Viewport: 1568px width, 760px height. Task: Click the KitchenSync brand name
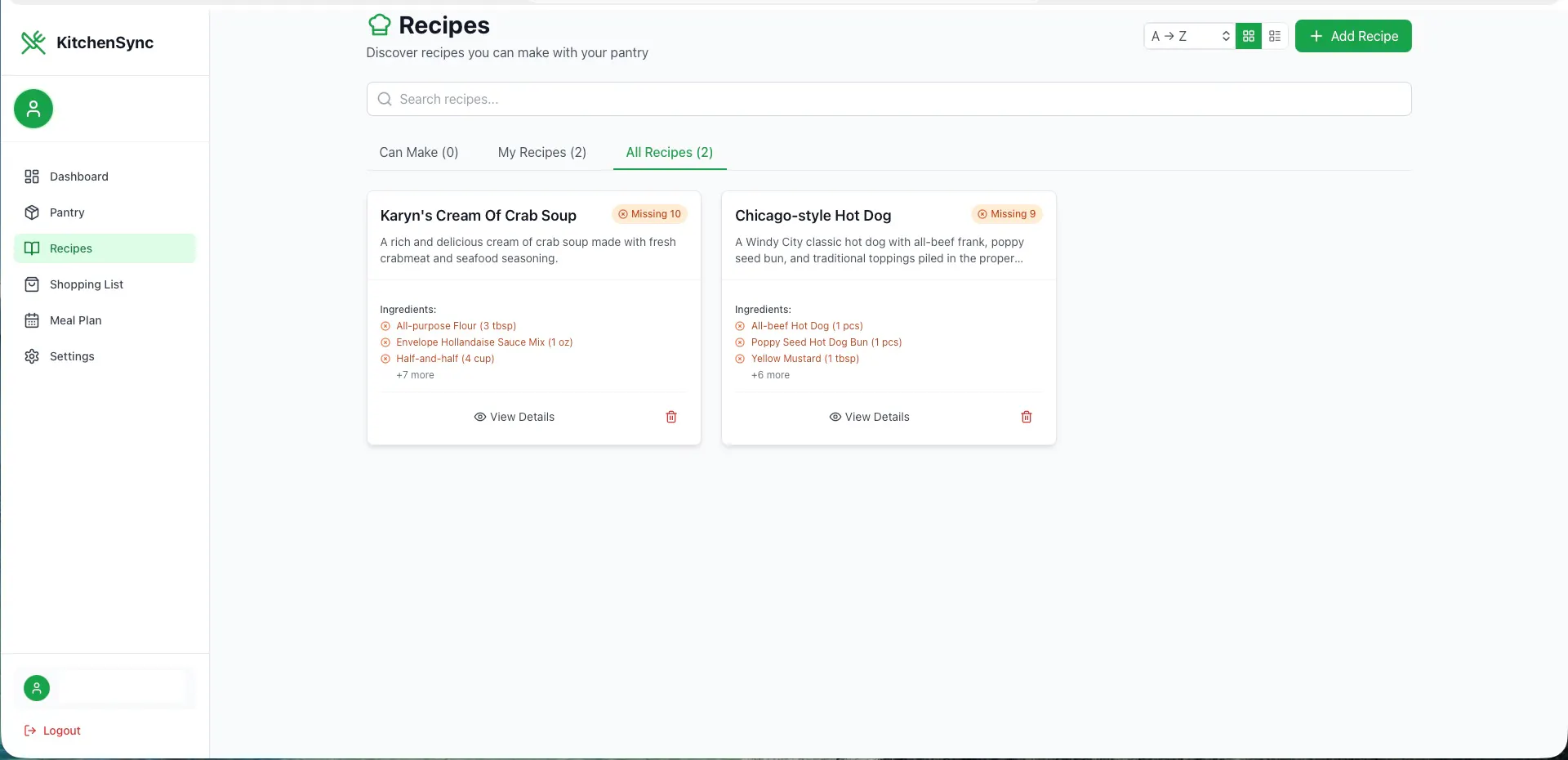click(x=105, y=42)
